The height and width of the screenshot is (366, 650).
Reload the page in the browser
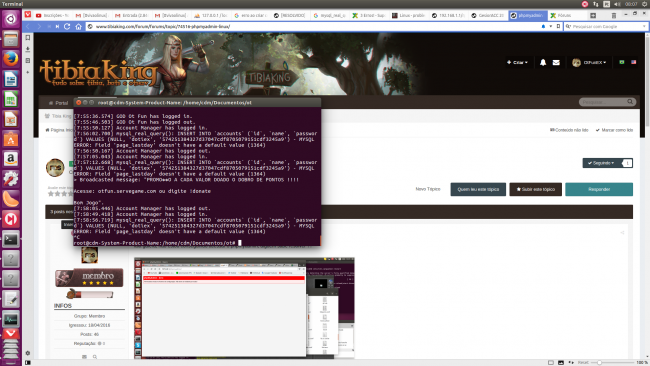pyautogui.click(x=67, y=26)
